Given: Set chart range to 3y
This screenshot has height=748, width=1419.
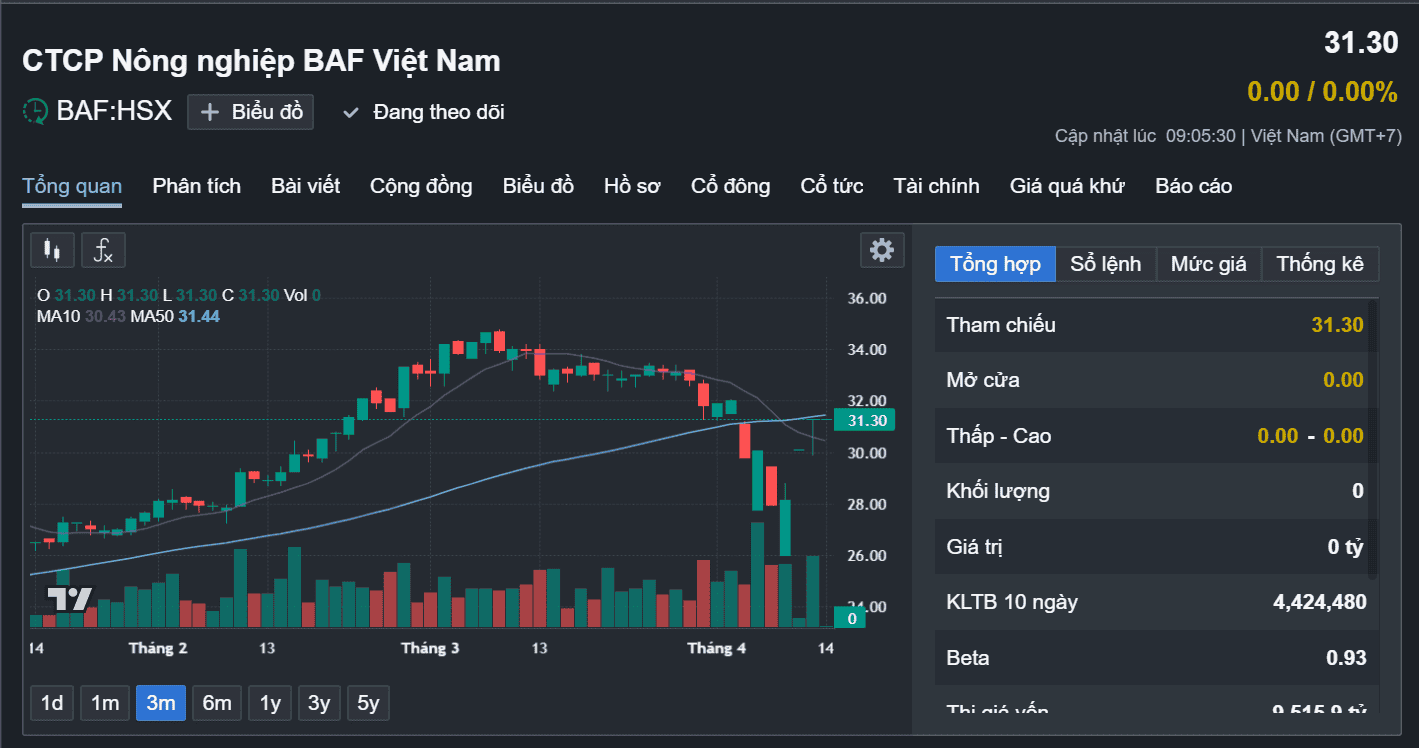Looking at the screenshot, I should coord(319,703).
